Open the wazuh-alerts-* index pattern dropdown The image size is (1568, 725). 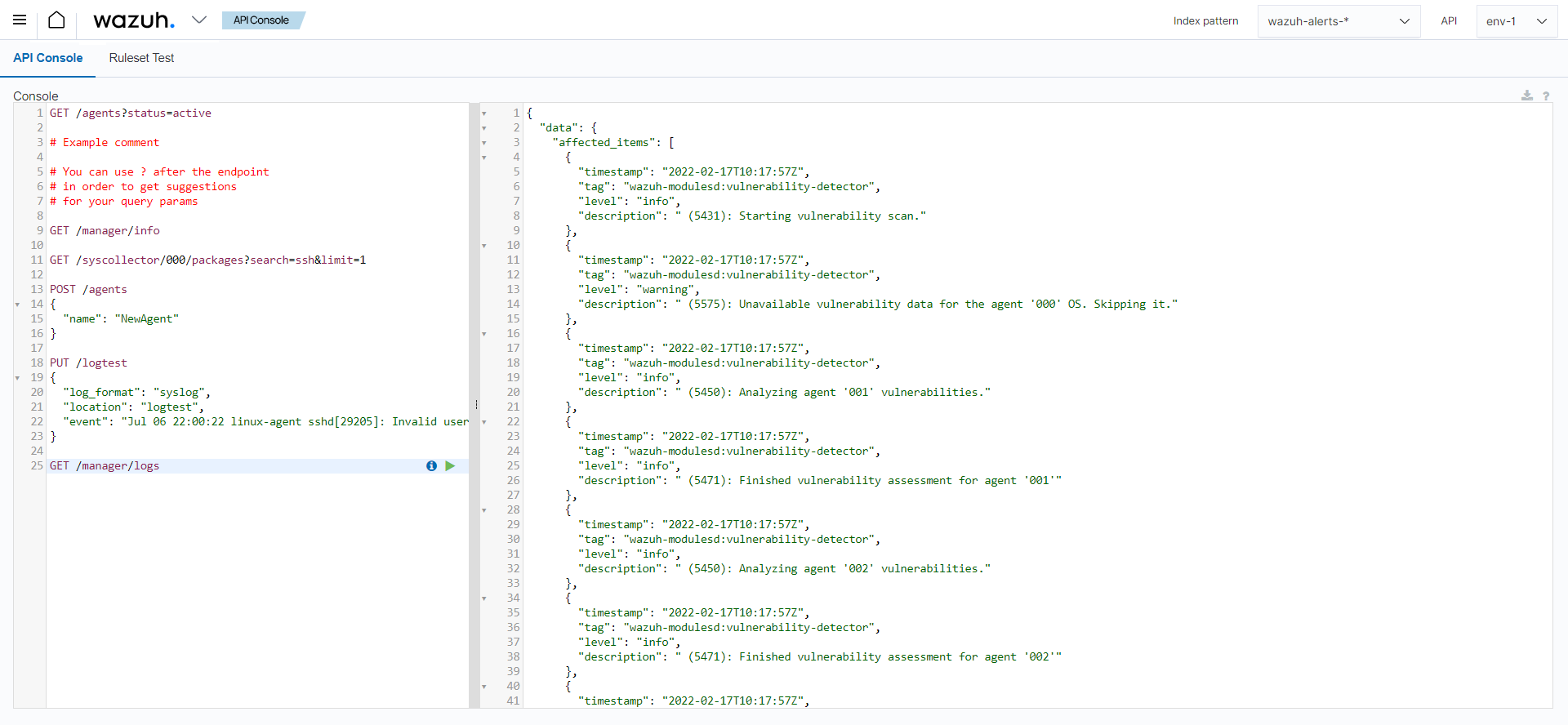pos(1339,21)
